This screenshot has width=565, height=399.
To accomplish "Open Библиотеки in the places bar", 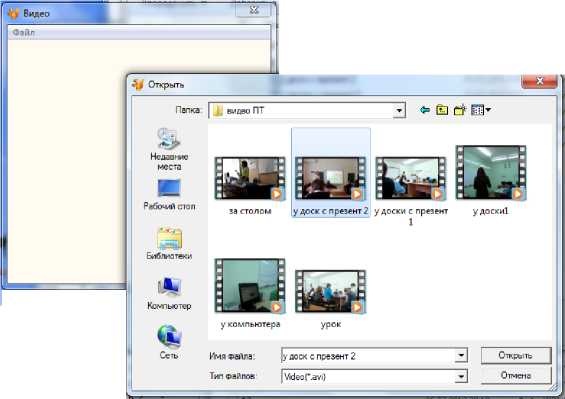I will coord(169,244).
